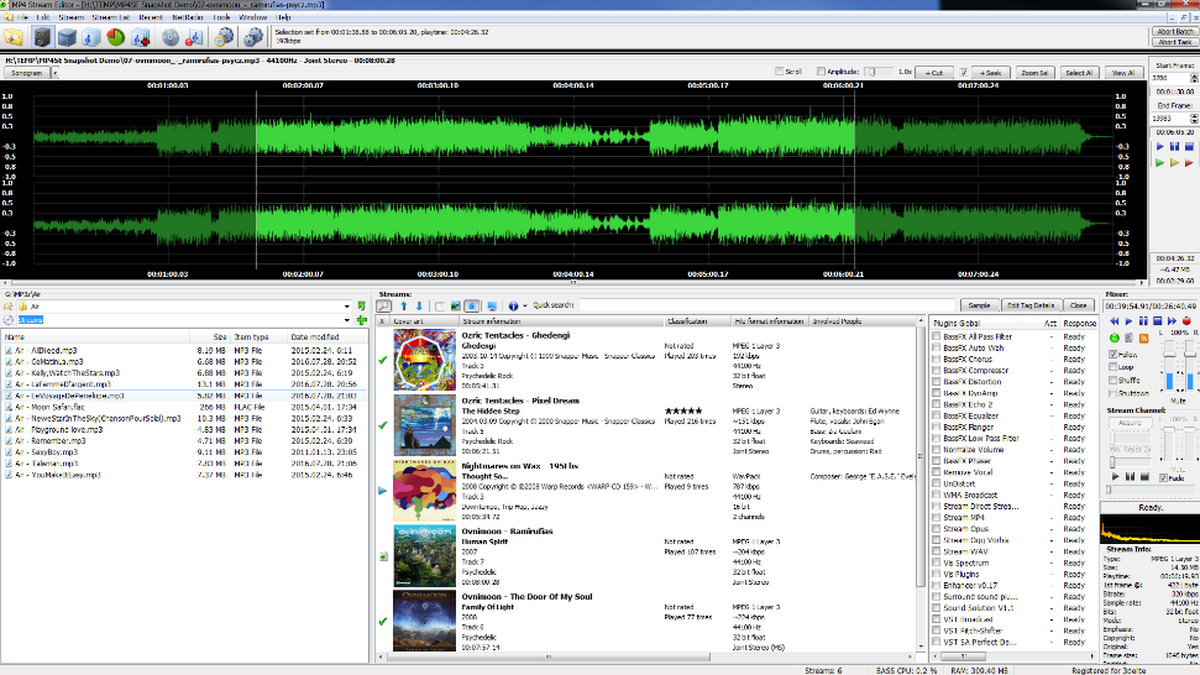Enable the Loop checkbox in Mixer

pos(1112,367)
